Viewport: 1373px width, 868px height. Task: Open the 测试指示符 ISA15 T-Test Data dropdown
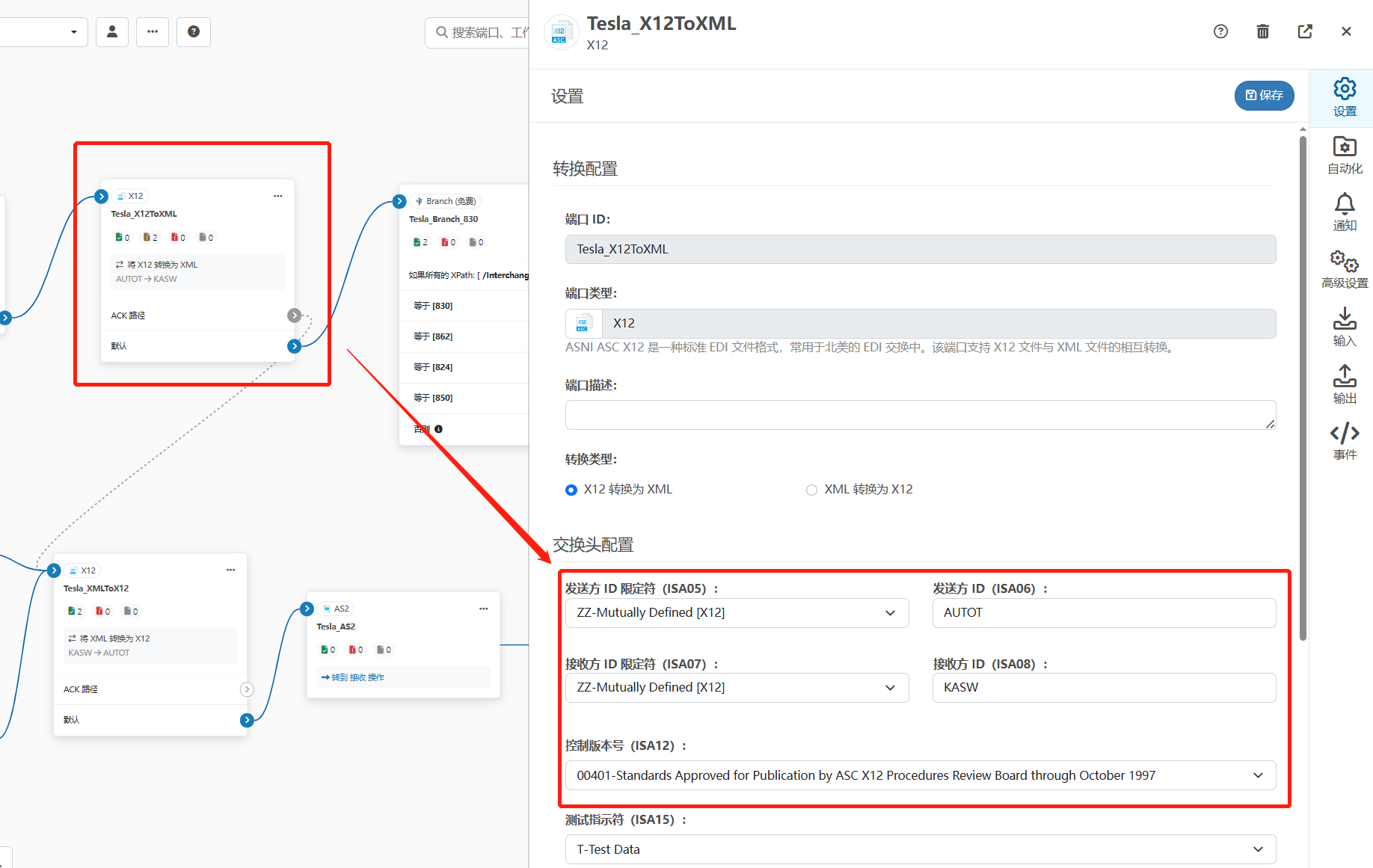(x=920, y=849)
